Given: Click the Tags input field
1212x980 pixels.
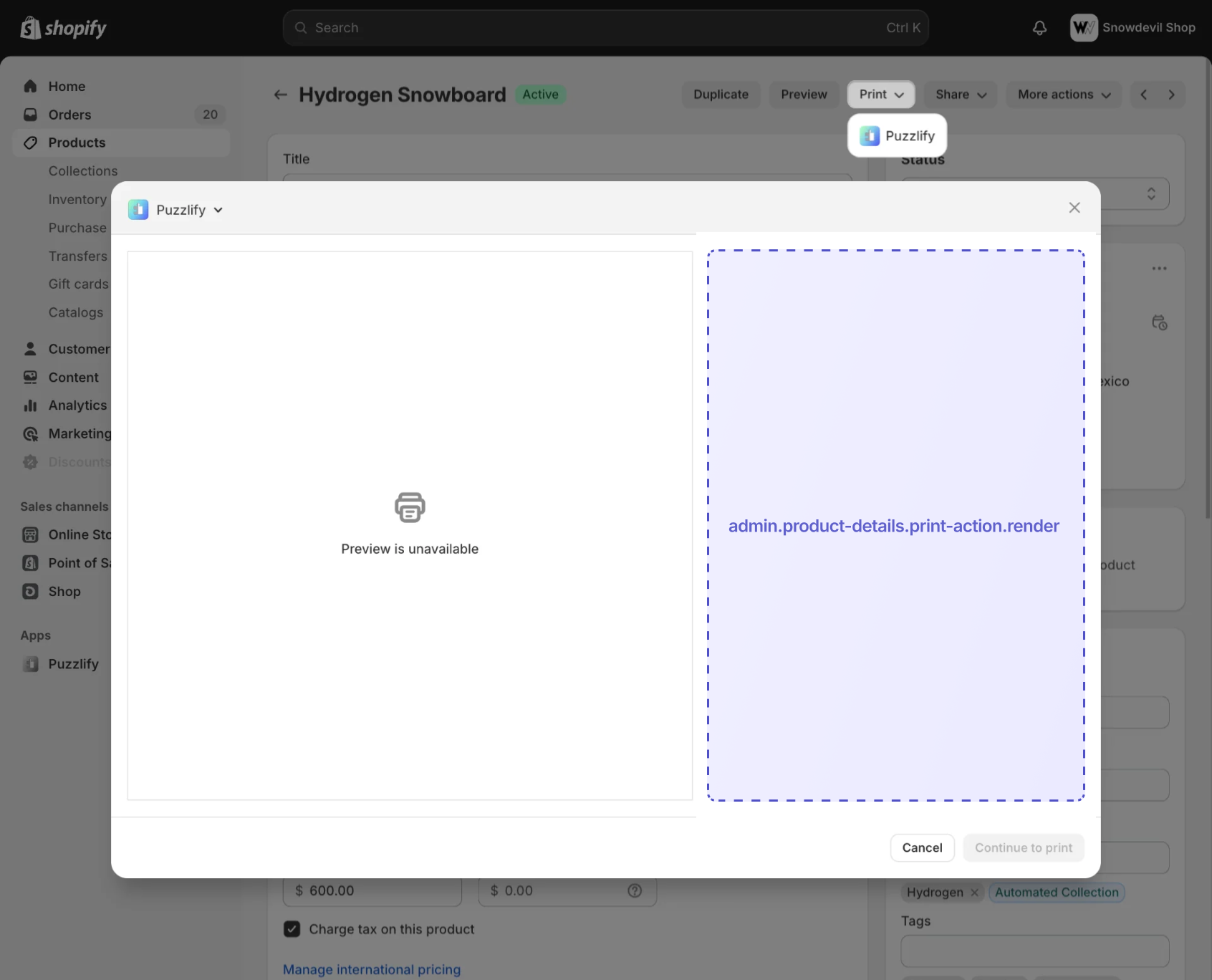Looking at the screenshot, I should tap(1035, 951).
